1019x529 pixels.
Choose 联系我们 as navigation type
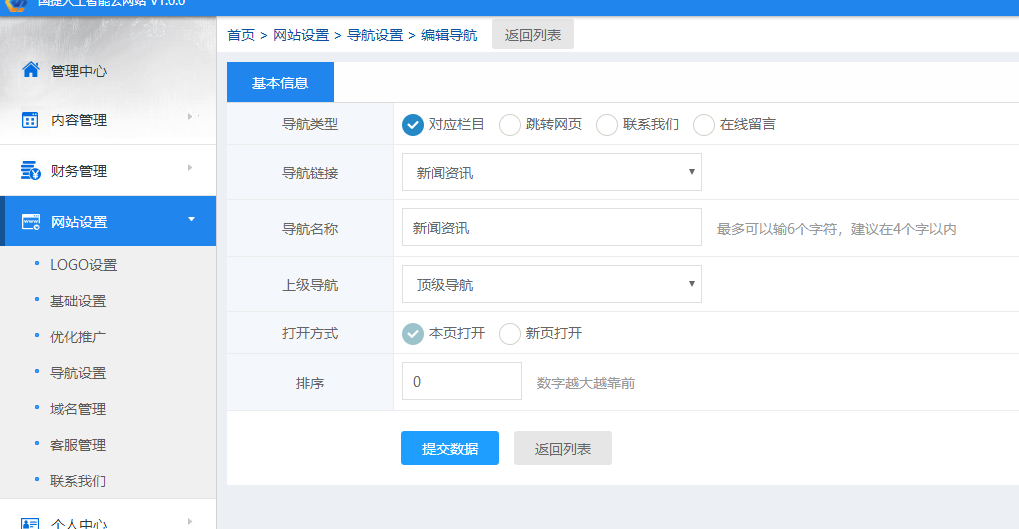pyautogui.click(x=607, y=125)
